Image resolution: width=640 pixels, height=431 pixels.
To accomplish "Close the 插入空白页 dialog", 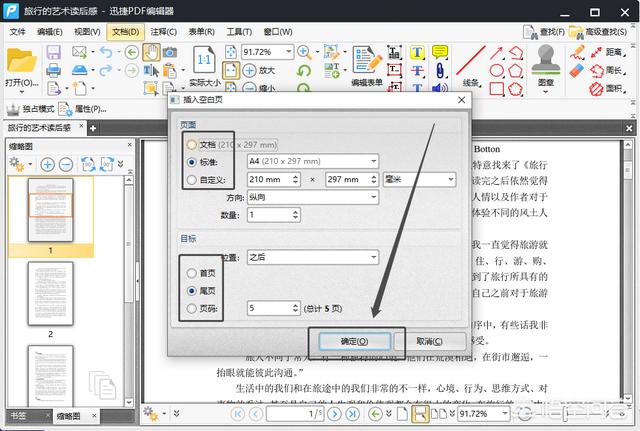I will click(461, 100).
